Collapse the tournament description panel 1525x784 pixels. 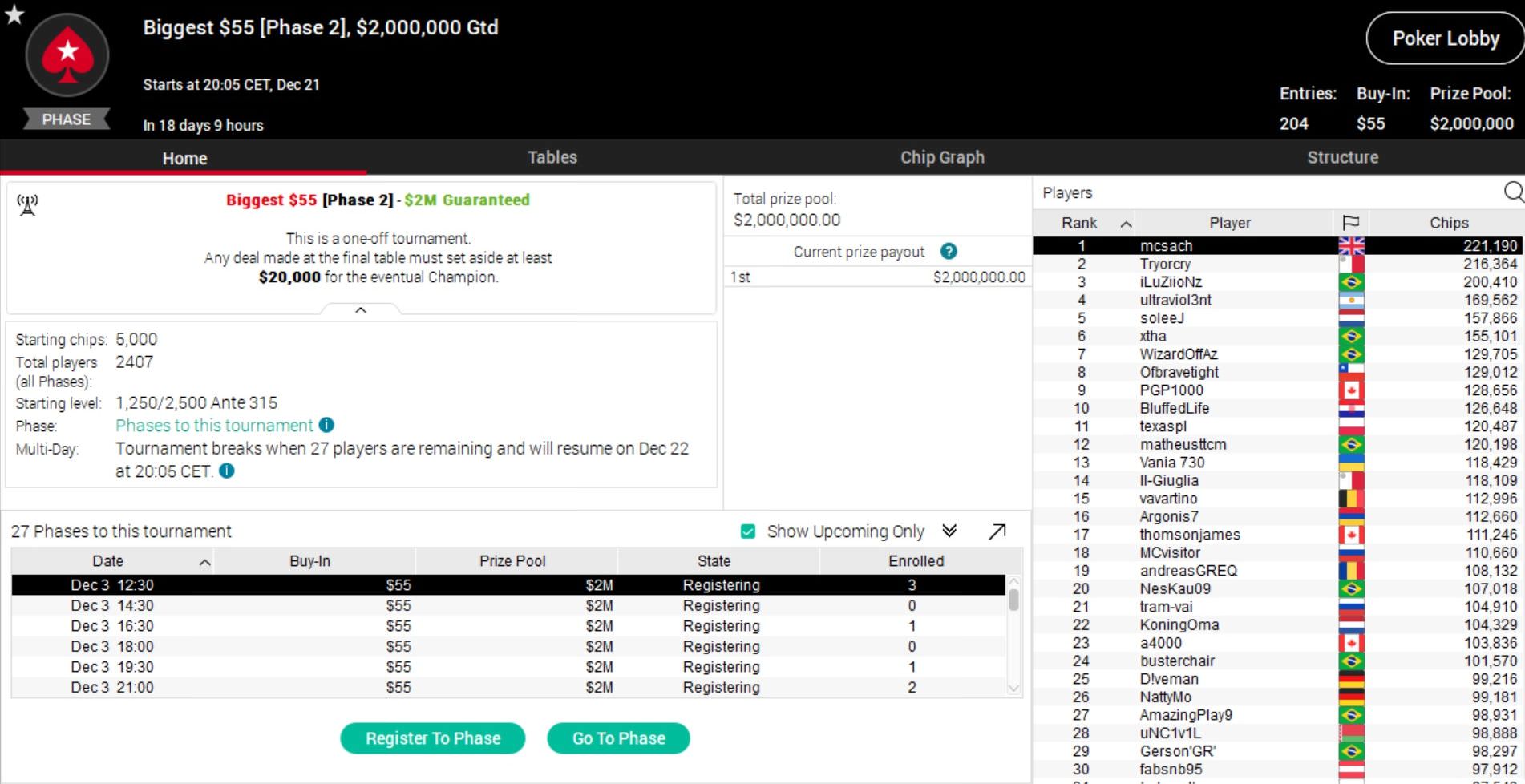click(361, 310)
